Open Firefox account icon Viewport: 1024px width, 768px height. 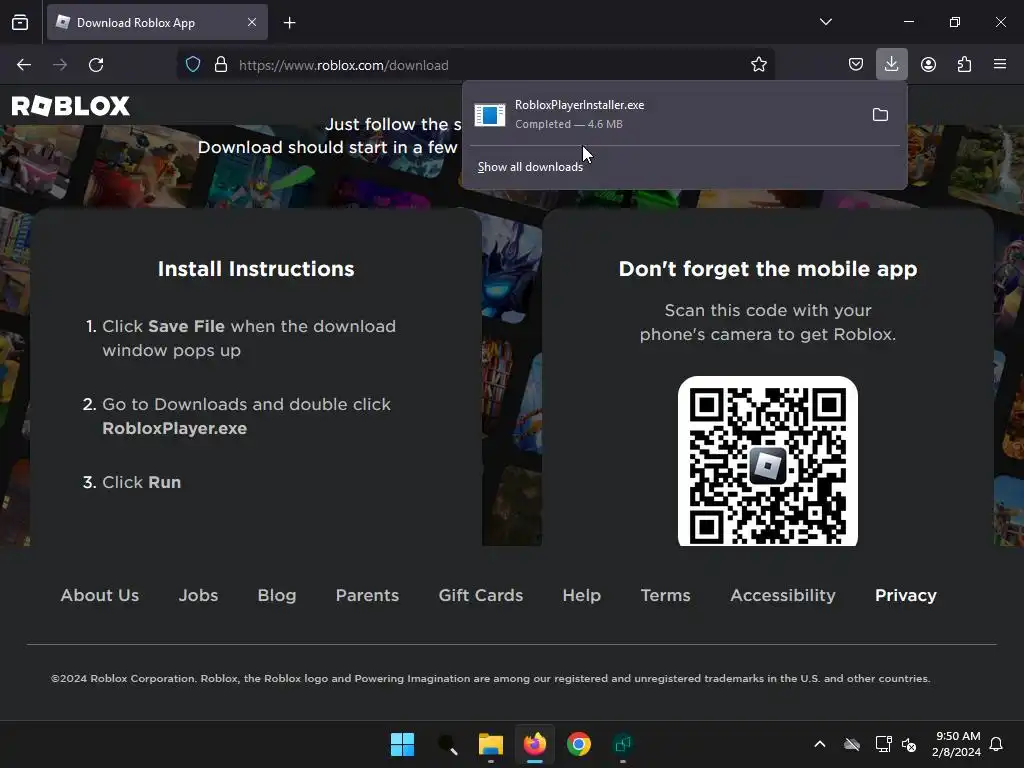928,65
